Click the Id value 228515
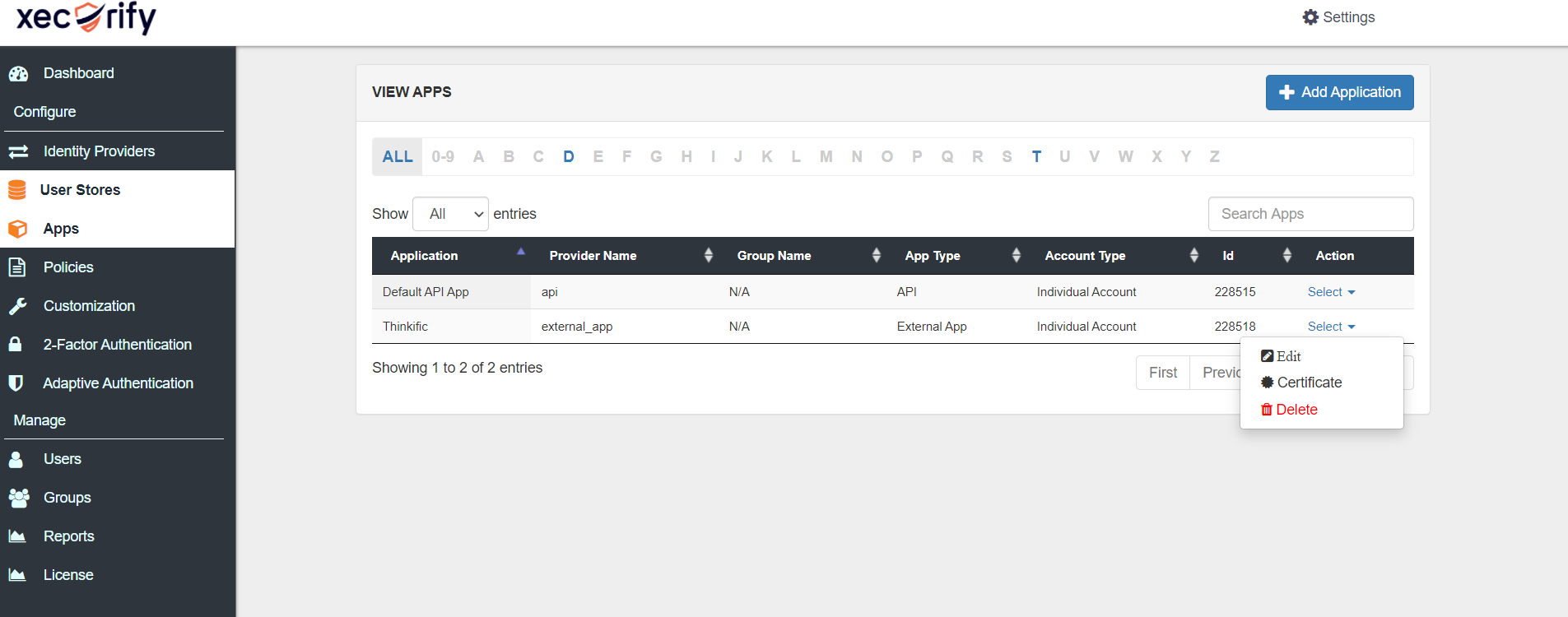 pyautogui.click(x=1235, y=292)
